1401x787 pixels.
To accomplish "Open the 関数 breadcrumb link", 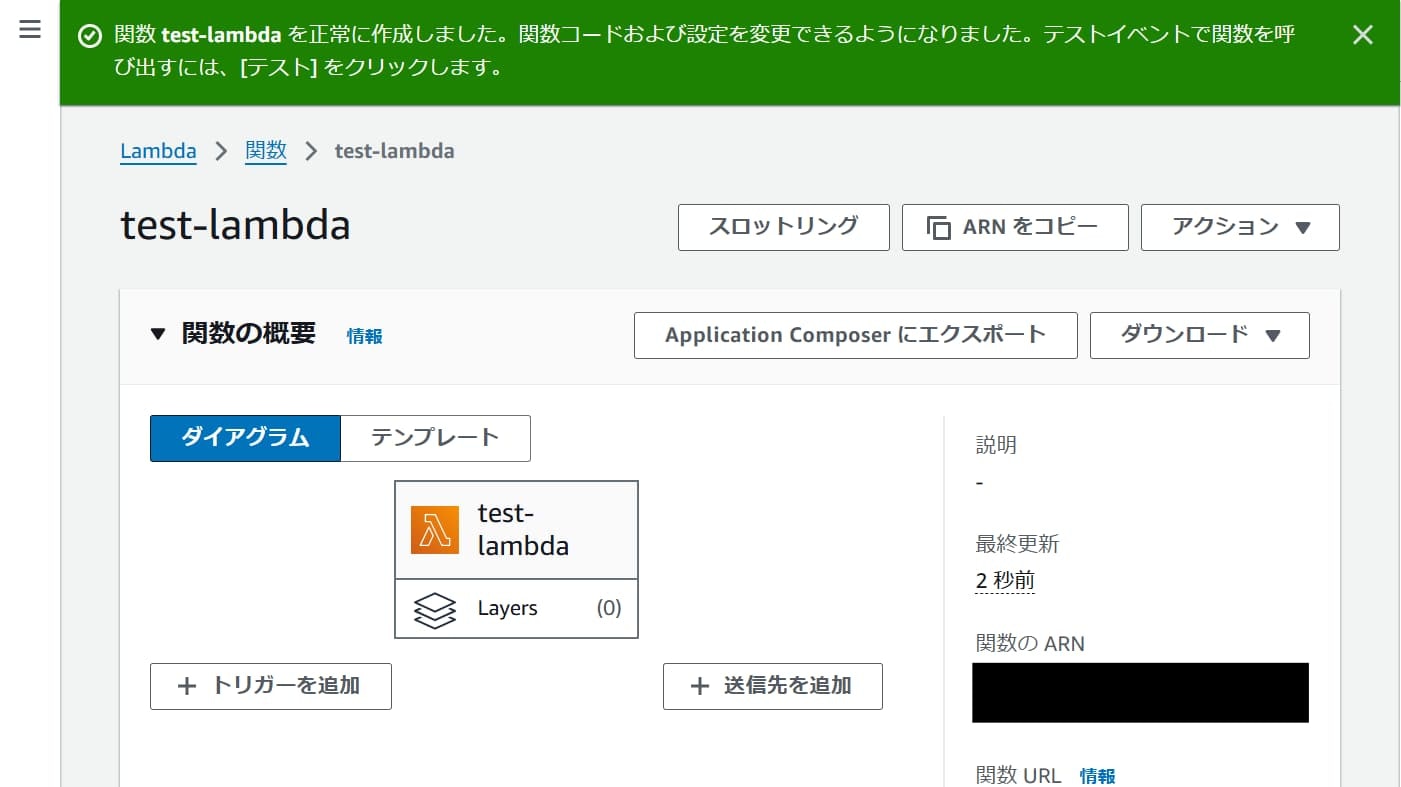I will tap(266, 151).
